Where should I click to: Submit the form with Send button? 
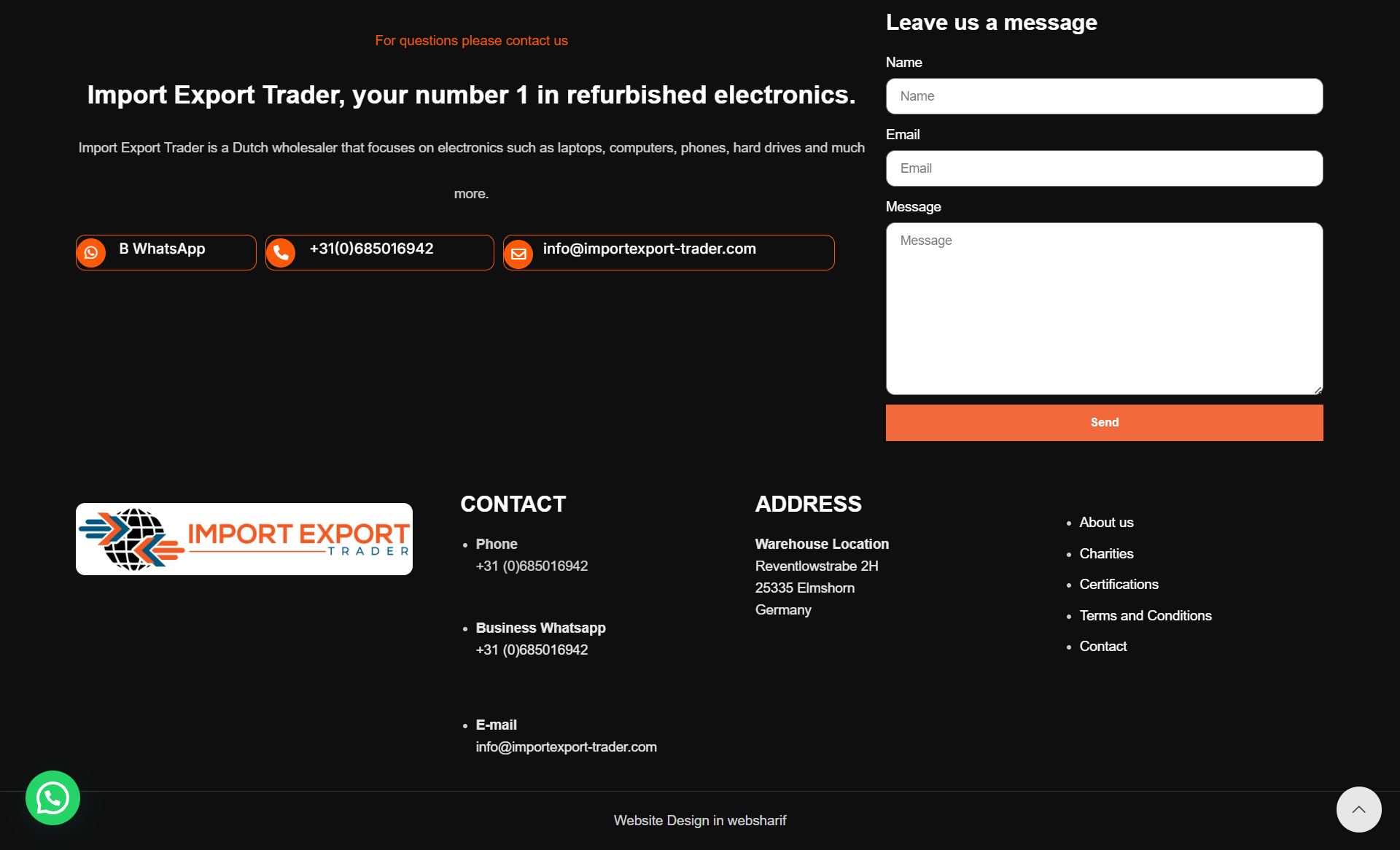(1104, 423)
